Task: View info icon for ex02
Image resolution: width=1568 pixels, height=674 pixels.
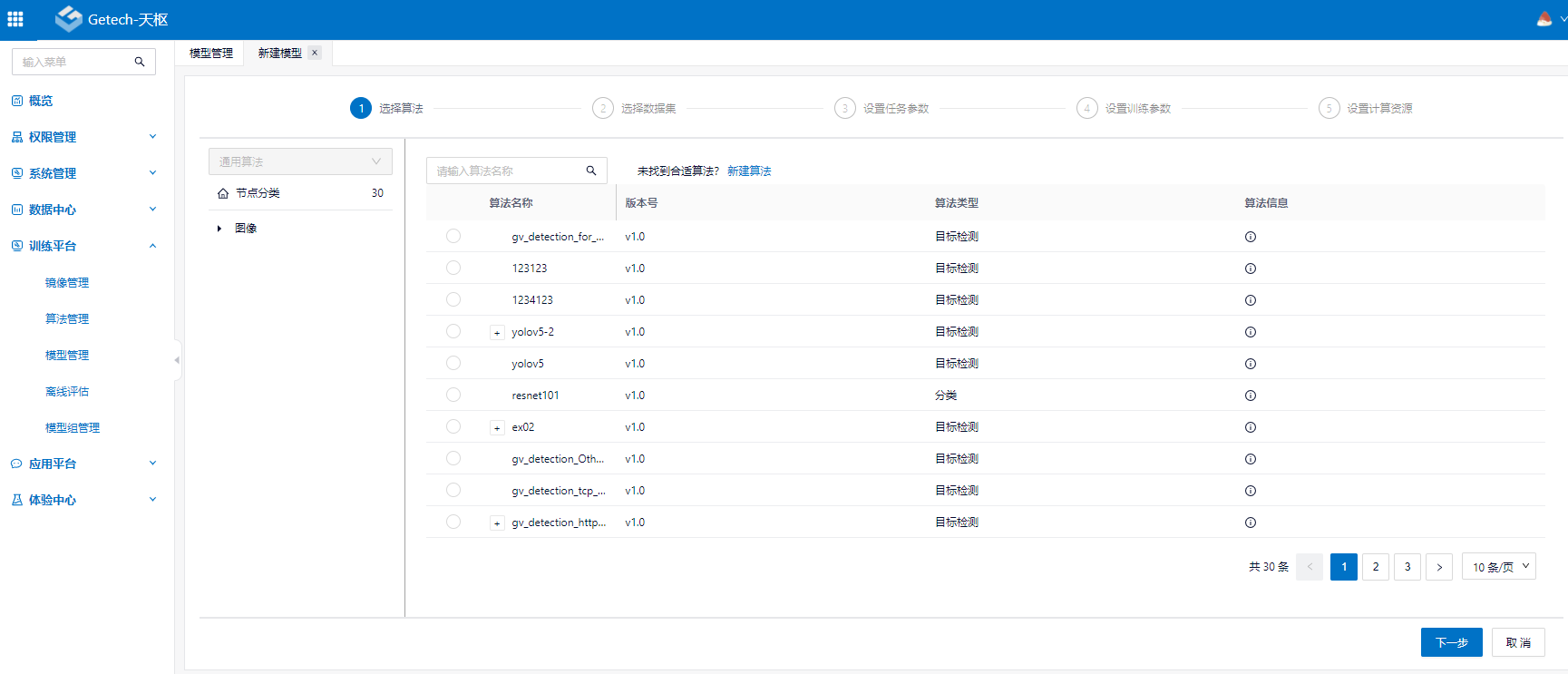Action: click(x=1251, y=427)
